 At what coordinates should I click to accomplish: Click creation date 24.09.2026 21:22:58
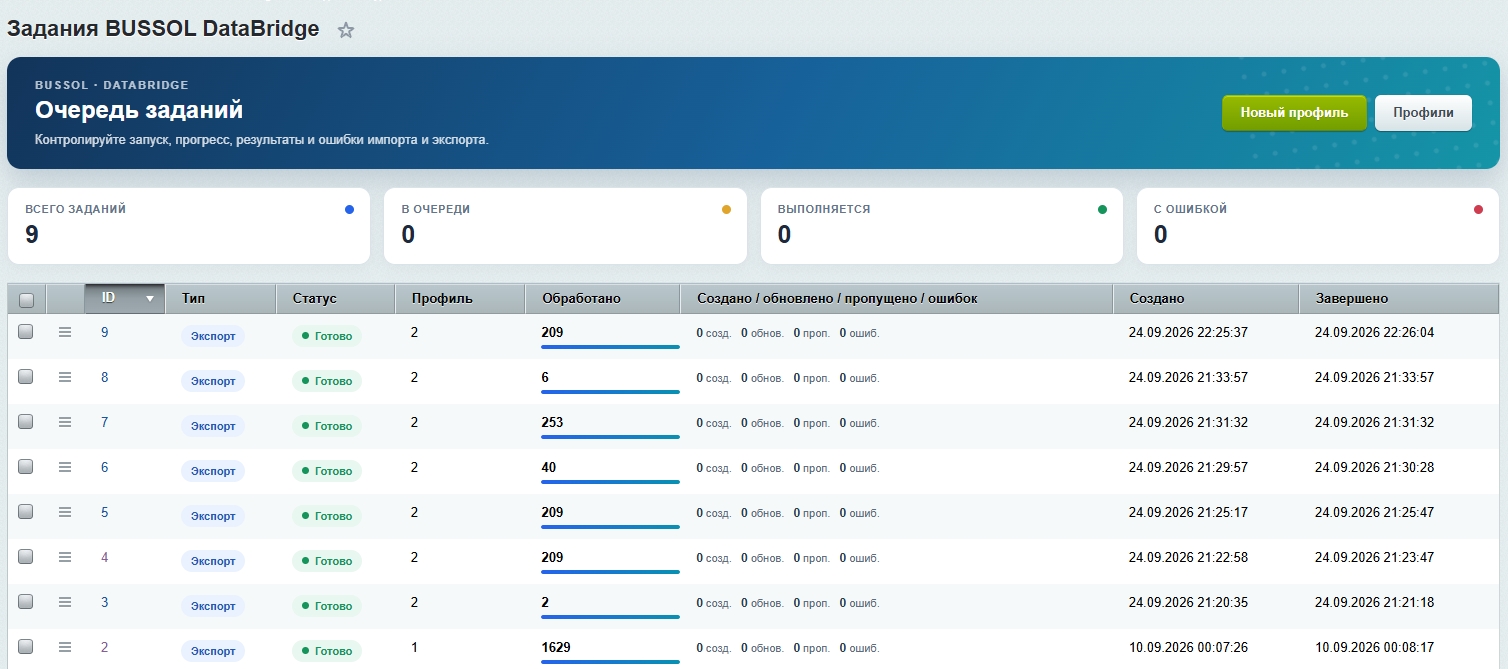coord(1188,557)
